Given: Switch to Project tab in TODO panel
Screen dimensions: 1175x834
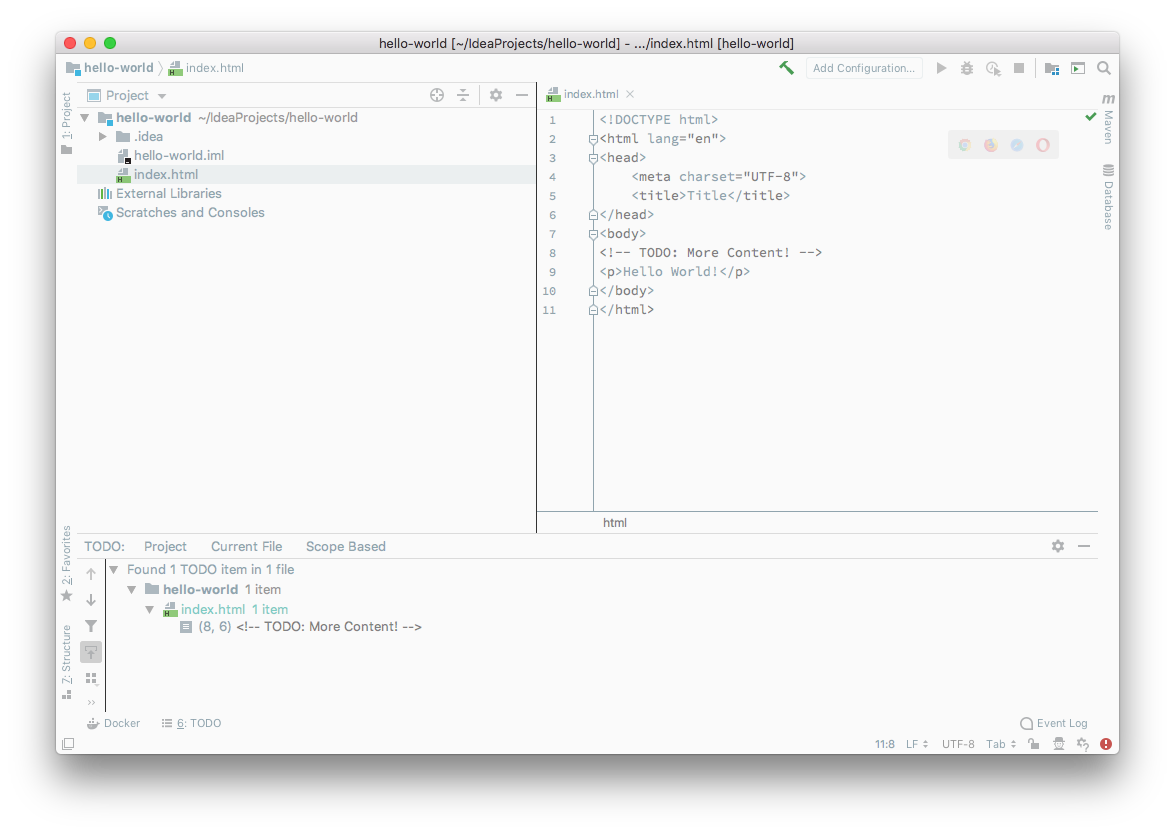Looking at the screenshot, I should (x=165, y=547).
